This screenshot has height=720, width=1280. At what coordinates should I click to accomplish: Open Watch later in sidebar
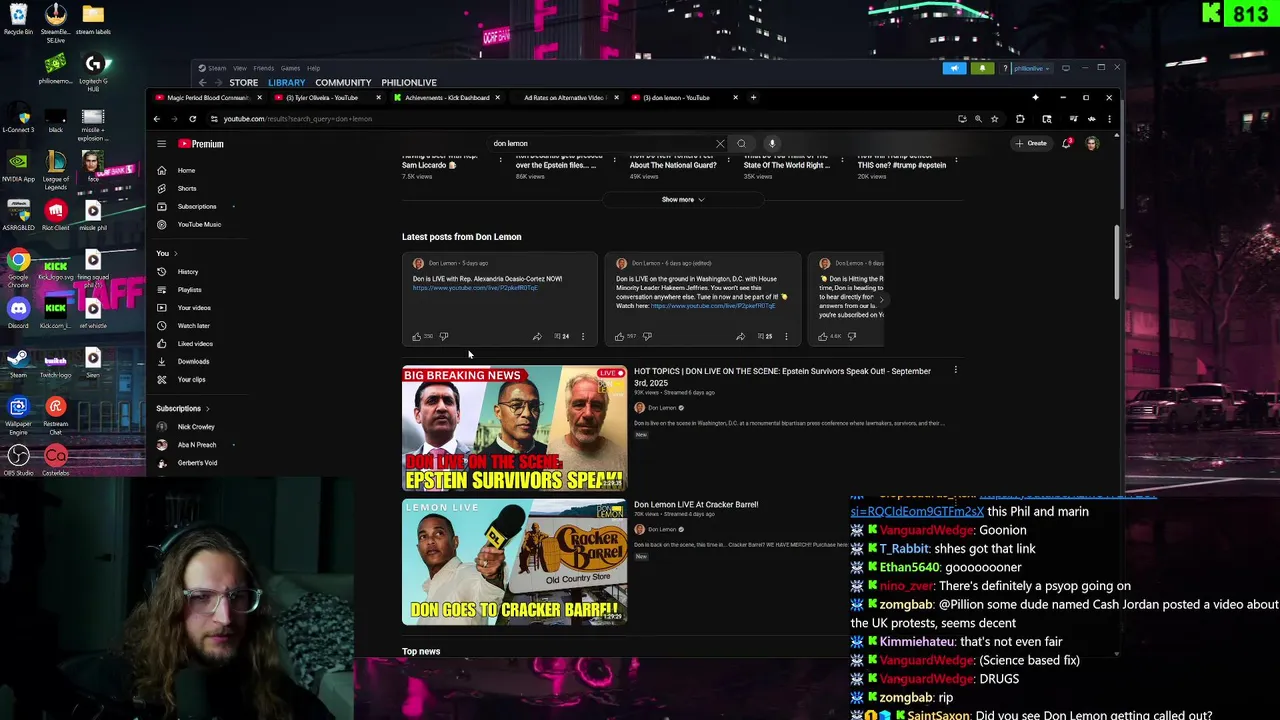tap(195, 326)
